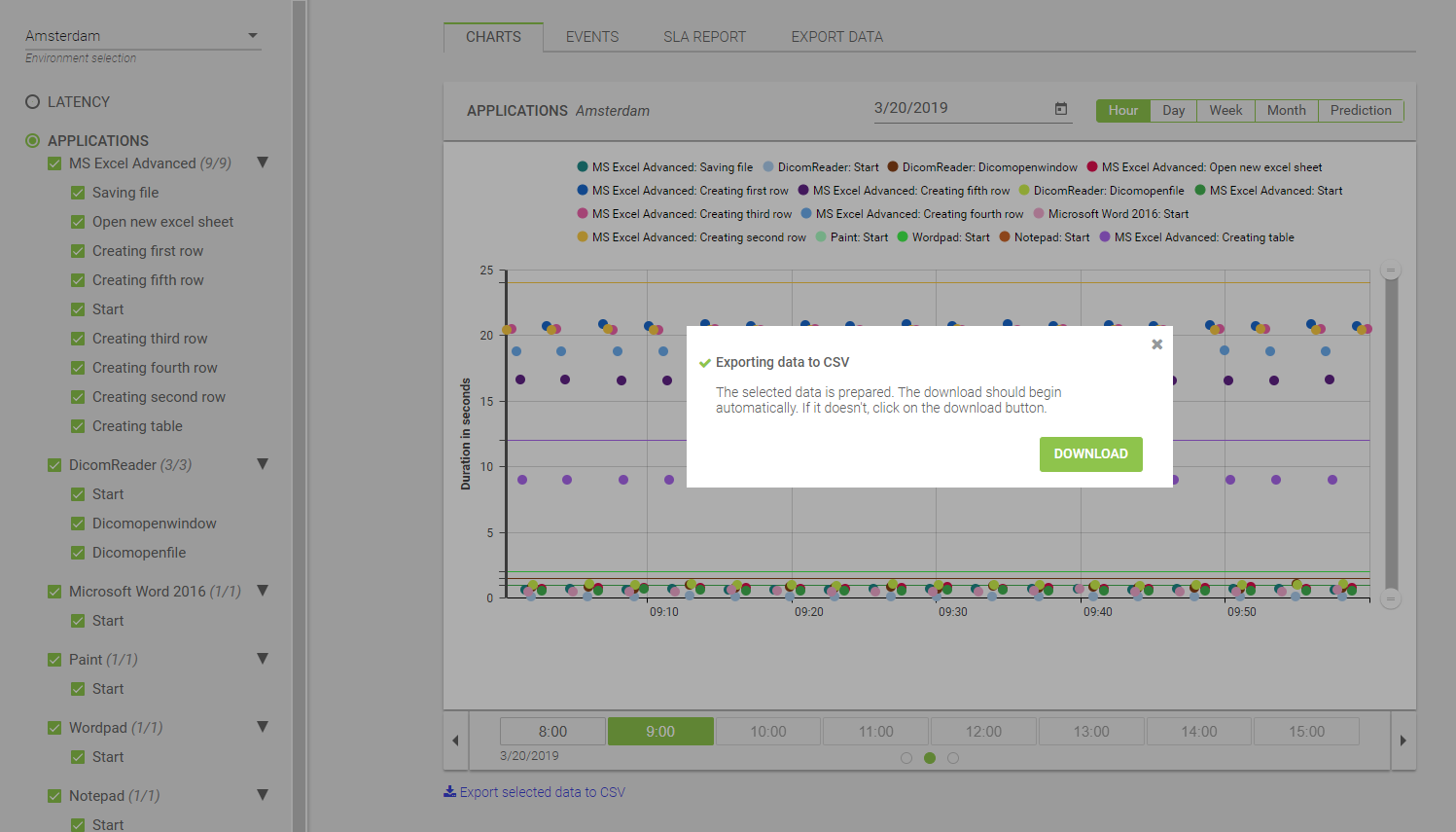Select the APPLICATIONS radio button

pos(33,141)
